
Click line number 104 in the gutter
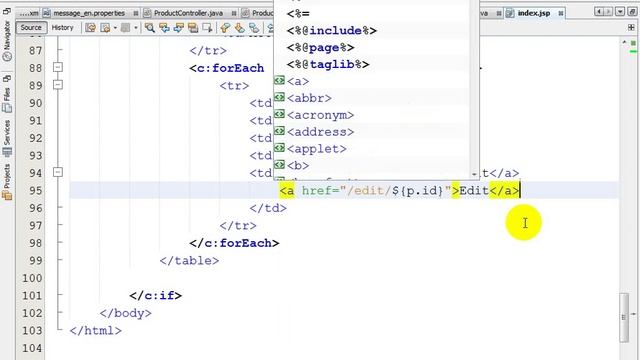tap(32, 348)
